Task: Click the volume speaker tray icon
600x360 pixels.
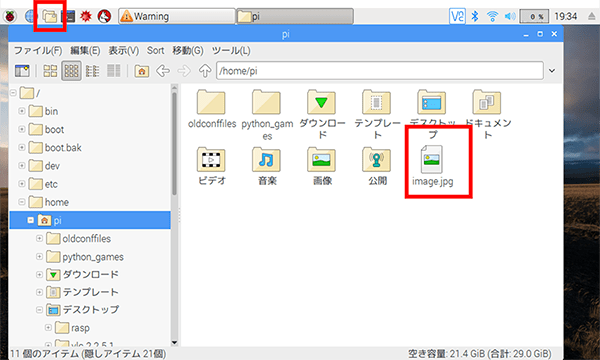Action: click(510, 16)
